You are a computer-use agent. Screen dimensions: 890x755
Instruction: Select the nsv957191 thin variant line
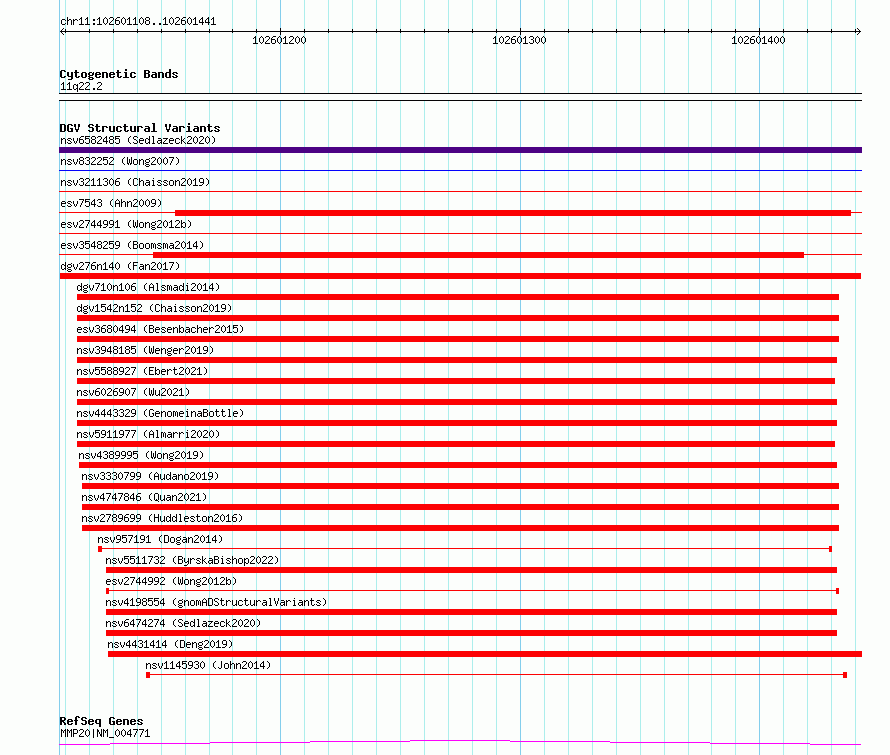point(465,549)
